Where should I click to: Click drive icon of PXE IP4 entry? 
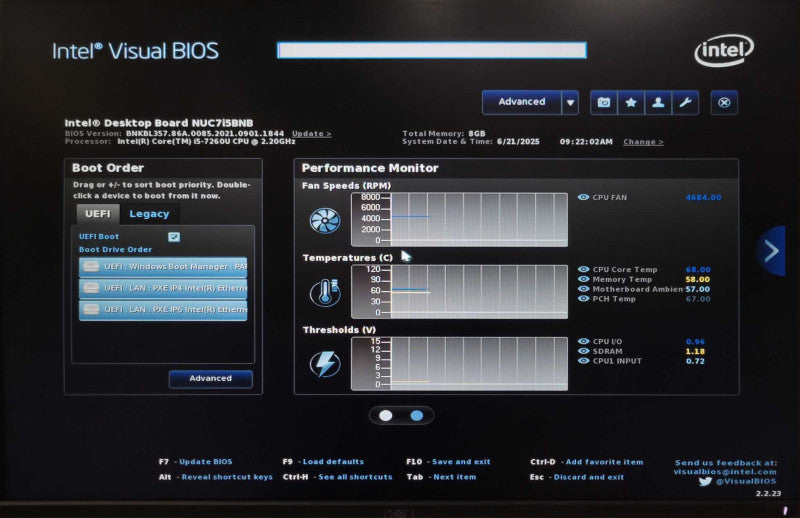point(91,288)
